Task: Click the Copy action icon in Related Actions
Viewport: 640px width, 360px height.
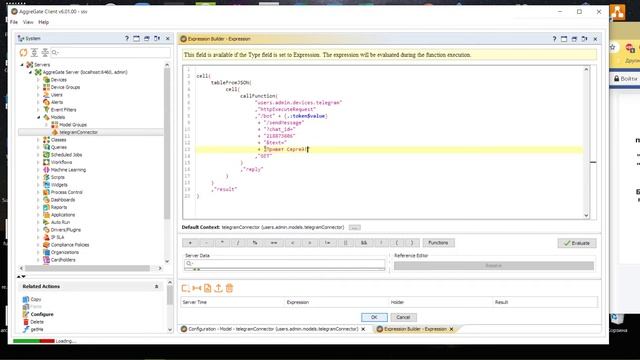Action: (x=26, y=299)
